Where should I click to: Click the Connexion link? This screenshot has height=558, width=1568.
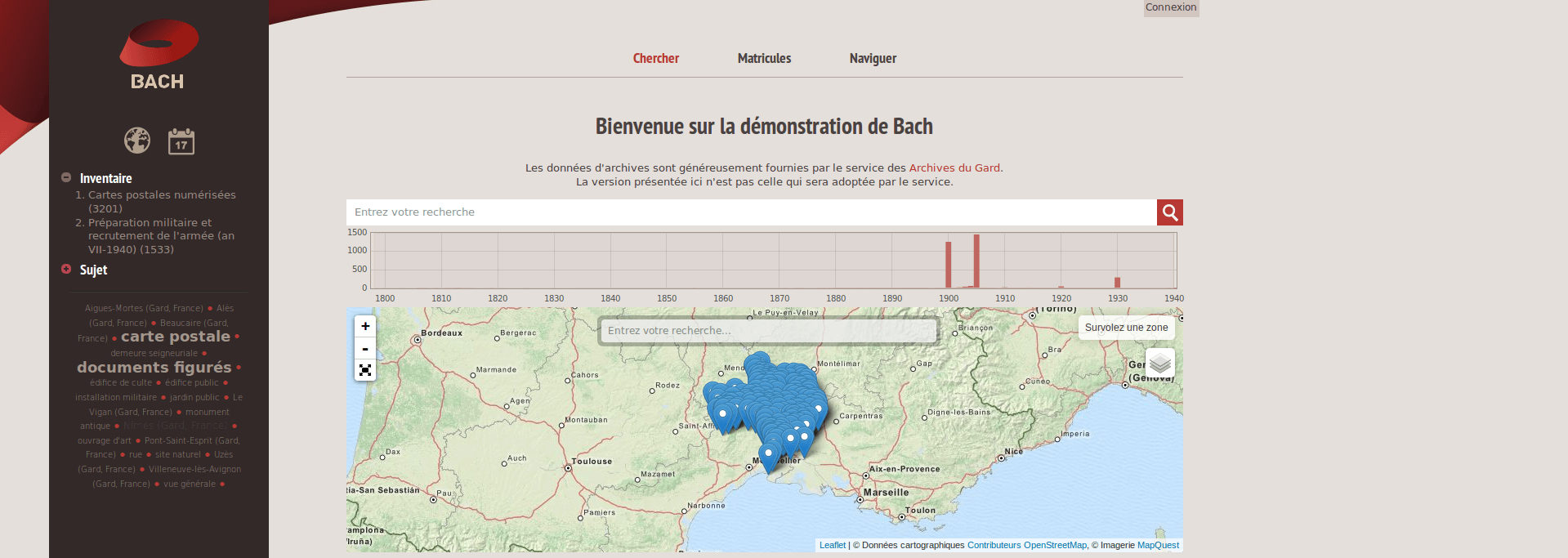(x=1171, y=7)
